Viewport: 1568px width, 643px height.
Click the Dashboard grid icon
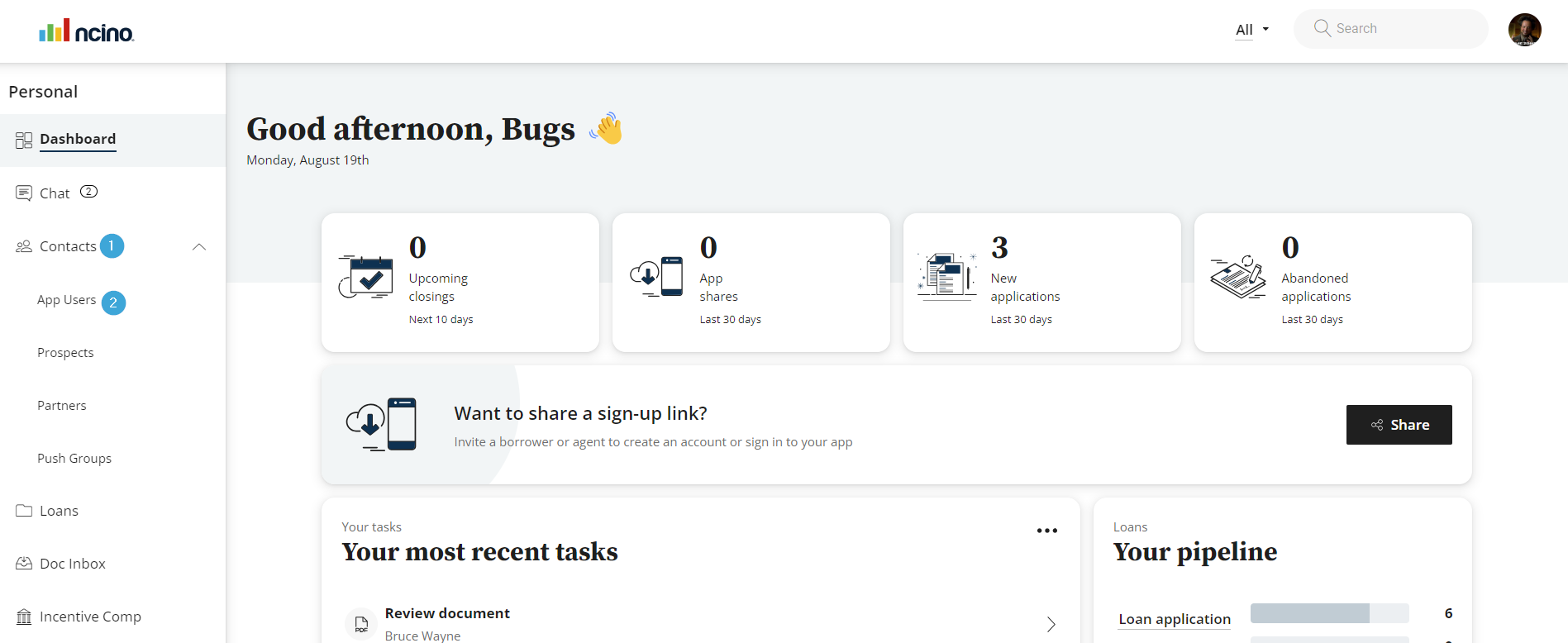24,141
